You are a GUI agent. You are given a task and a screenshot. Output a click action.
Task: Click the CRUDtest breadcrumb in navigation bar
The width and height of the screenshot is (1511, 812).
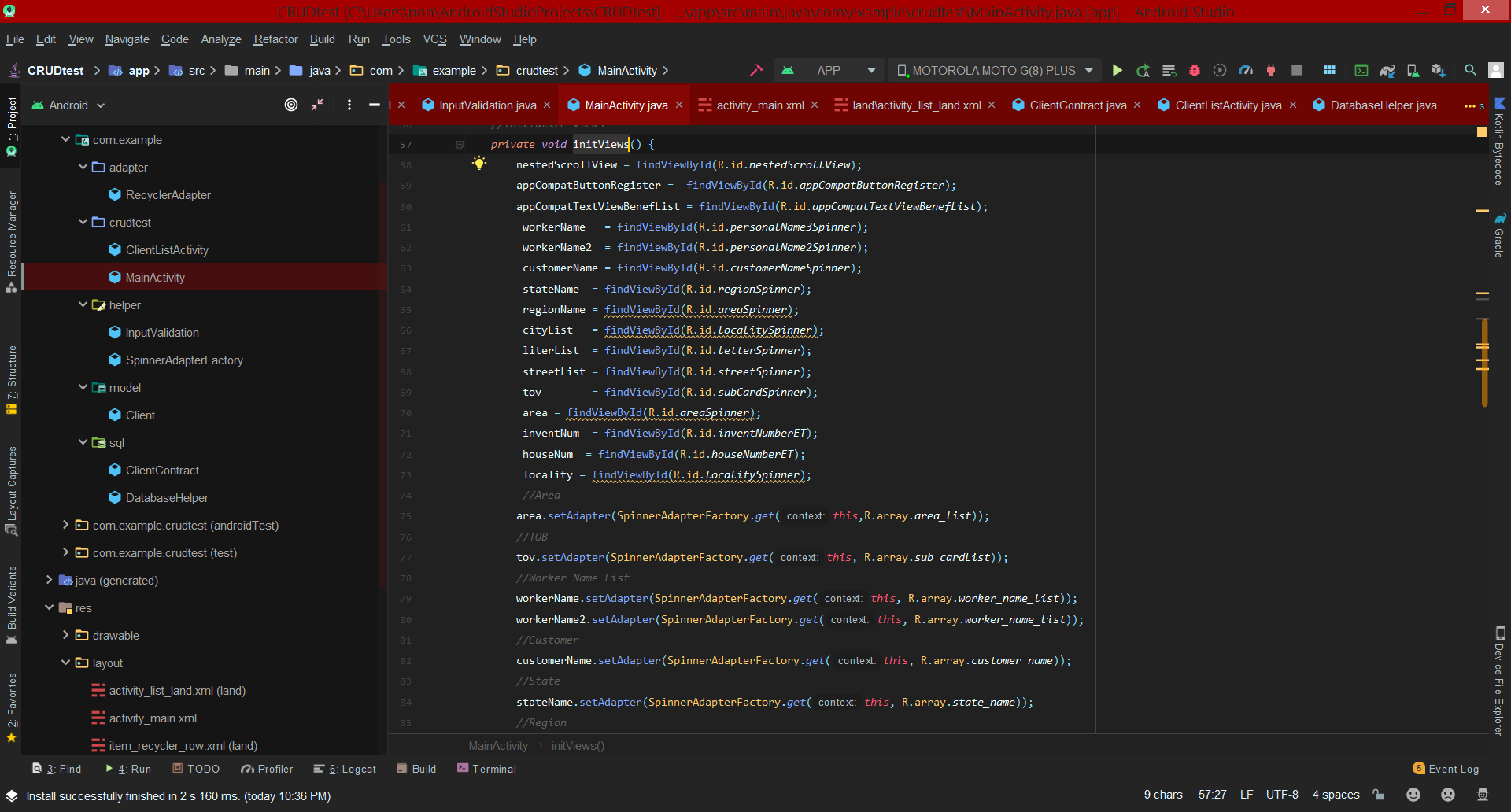[x=56, y=70]
